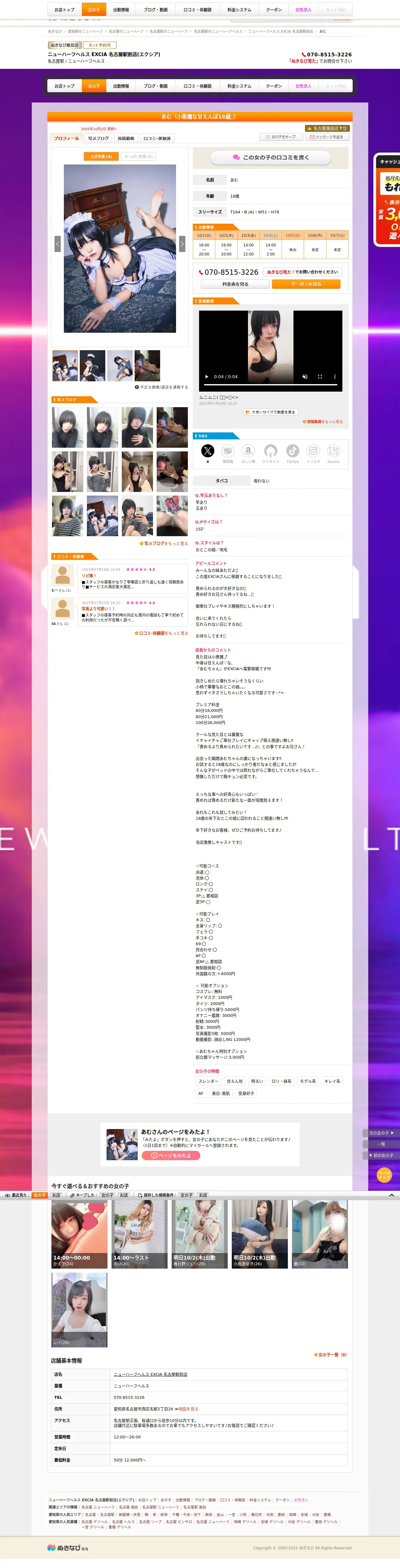The height and width of the screenshot is (1568, 400).
Task: Select the fourth thumbnail under the main photo
Action: [147, 366]
